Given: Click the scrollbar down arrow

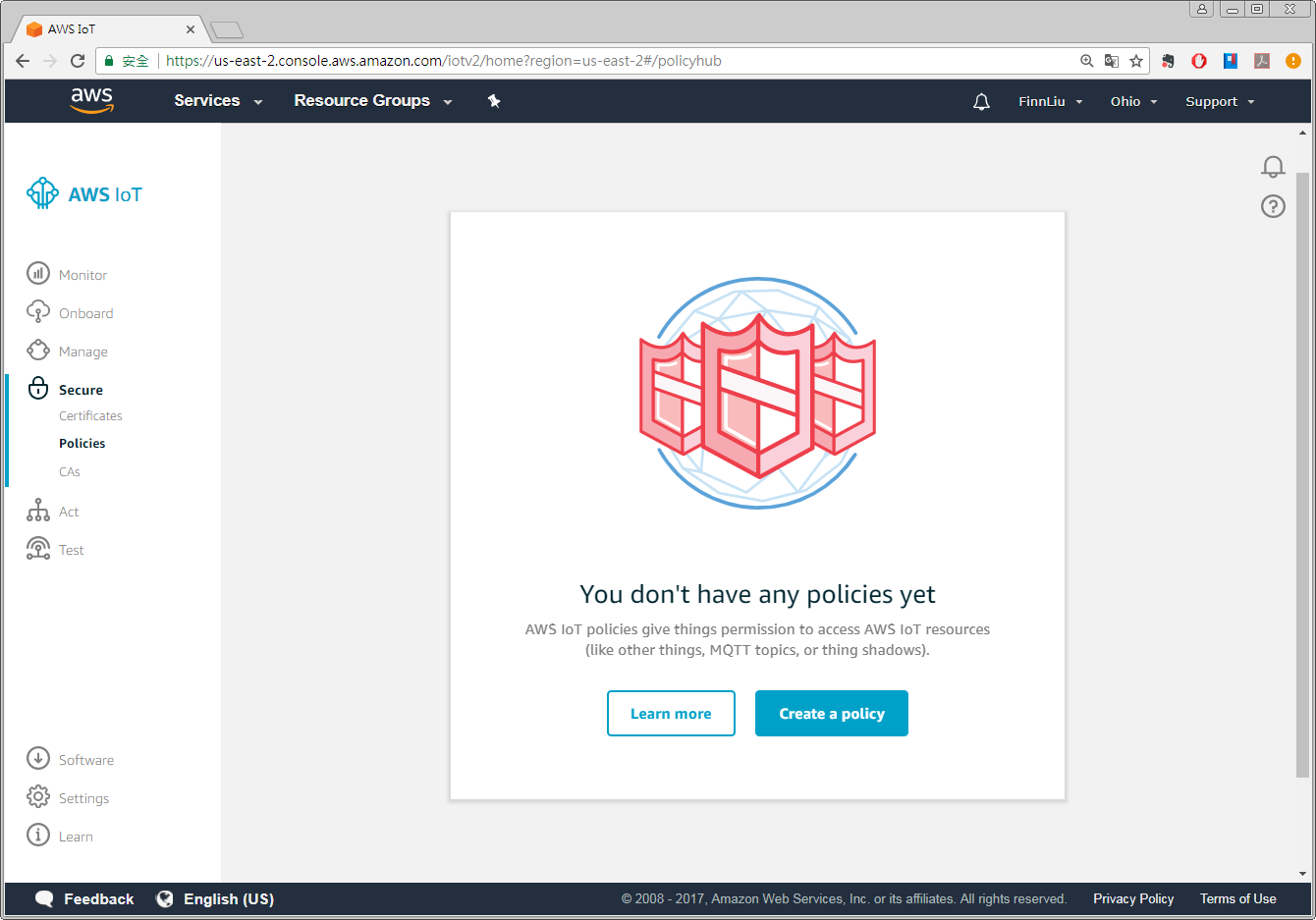Looking at the screenshot, I should point(1303,874).
